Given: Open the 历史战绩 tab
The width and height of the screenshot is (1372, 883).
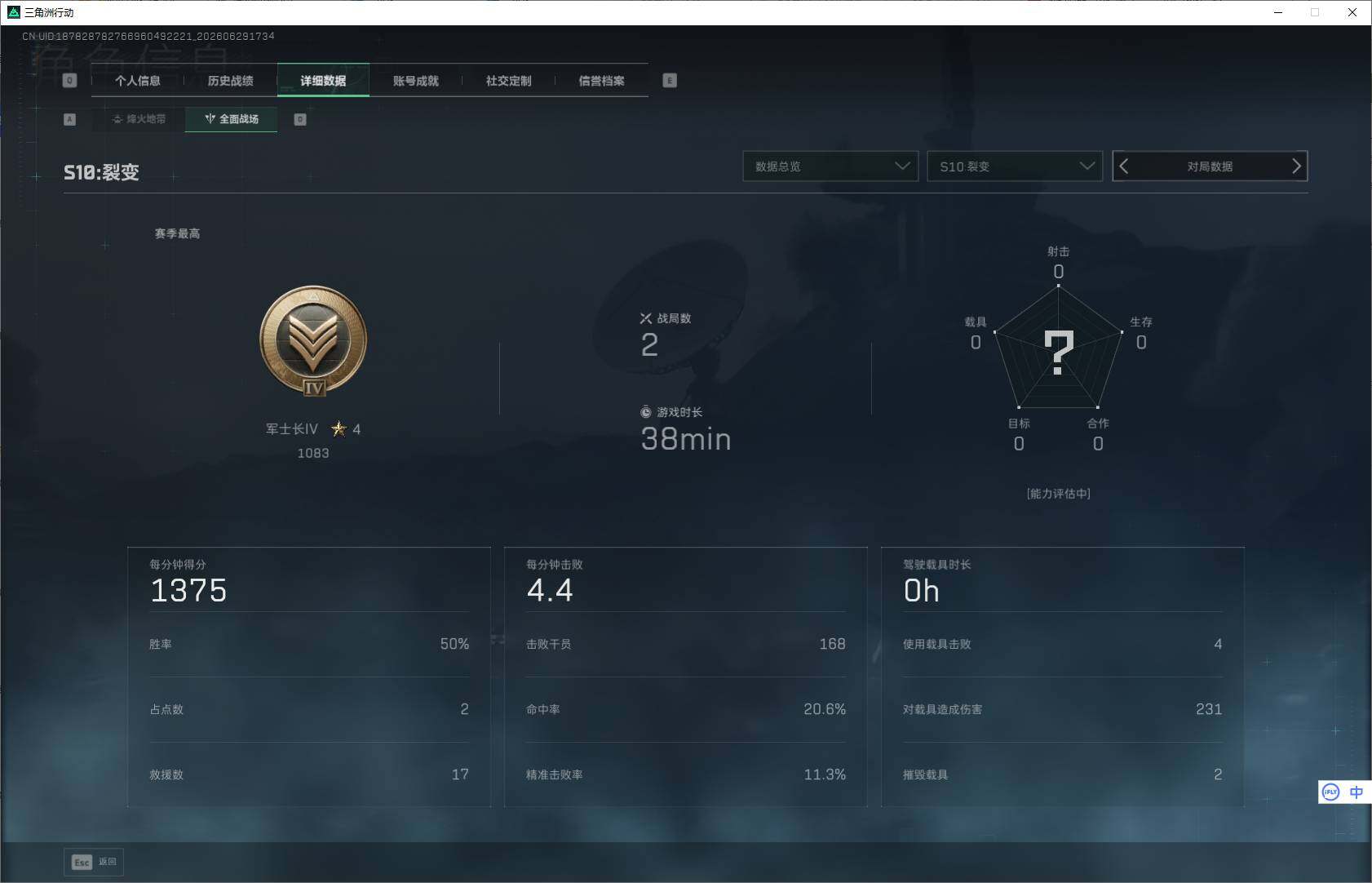Looking at the screenshot, I should click(230, 81).
